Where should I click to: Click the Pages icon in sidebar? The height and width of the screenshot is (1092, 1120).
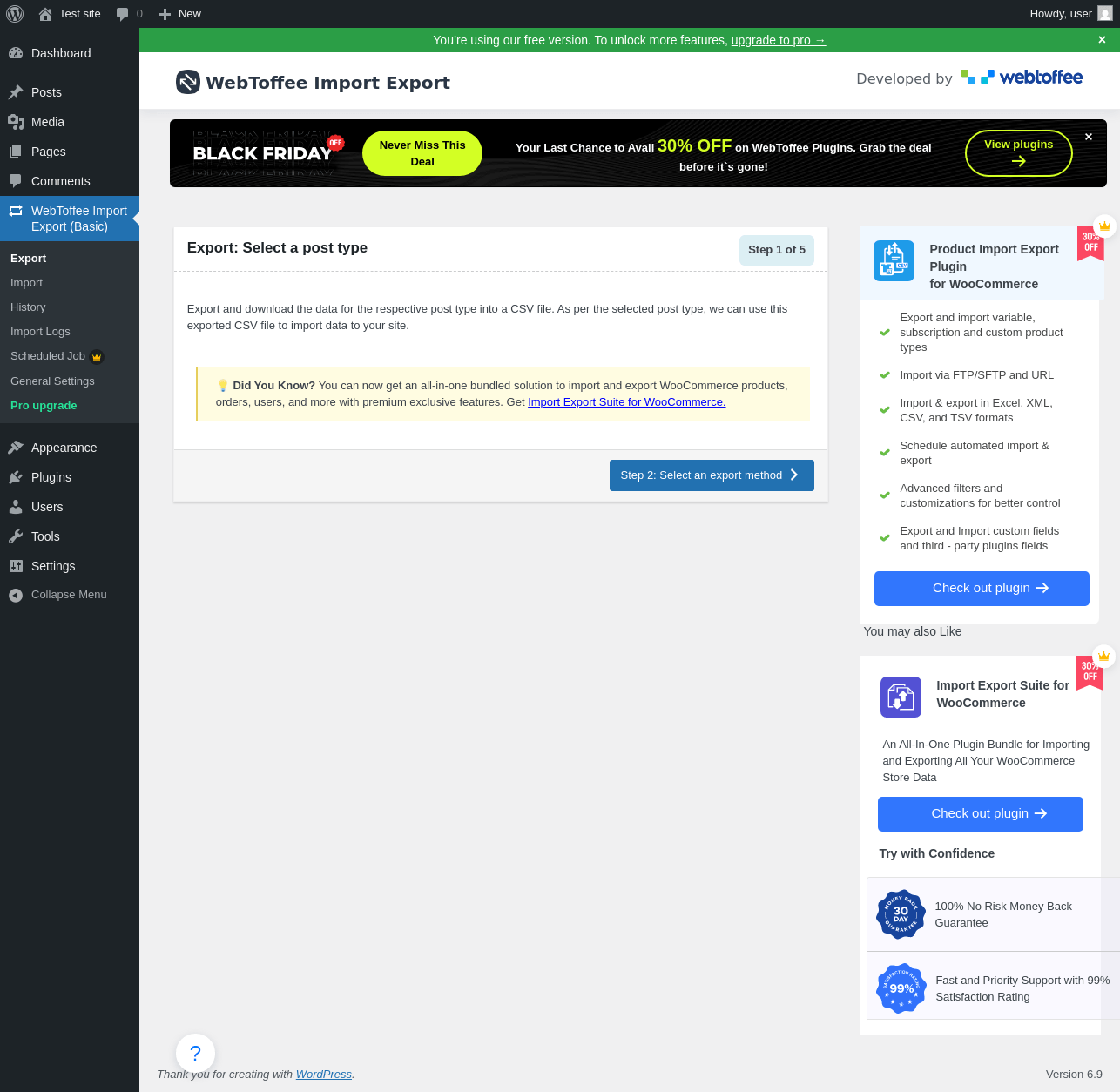16,152
